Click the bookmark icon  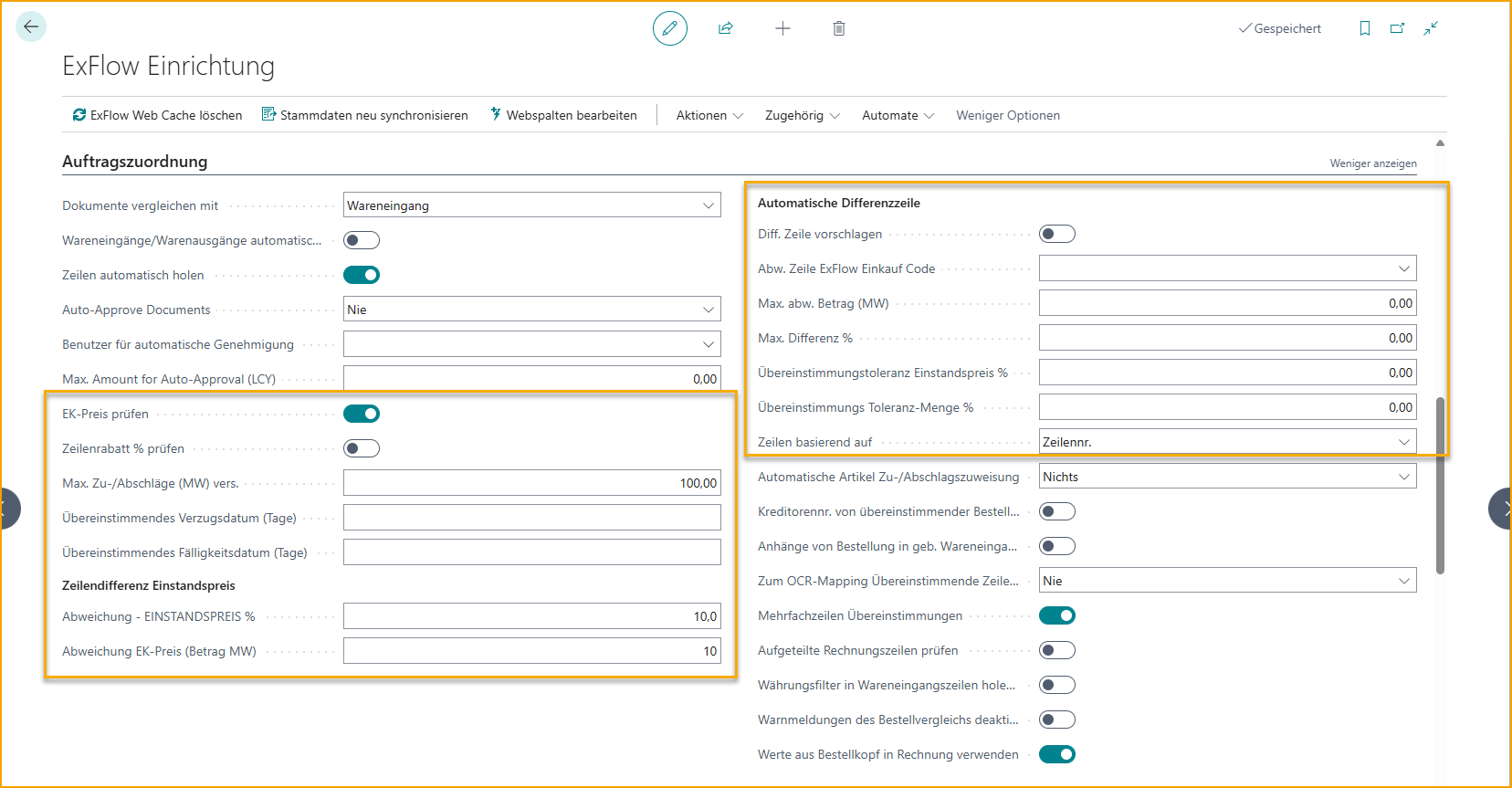click(x=1364, y=28)
